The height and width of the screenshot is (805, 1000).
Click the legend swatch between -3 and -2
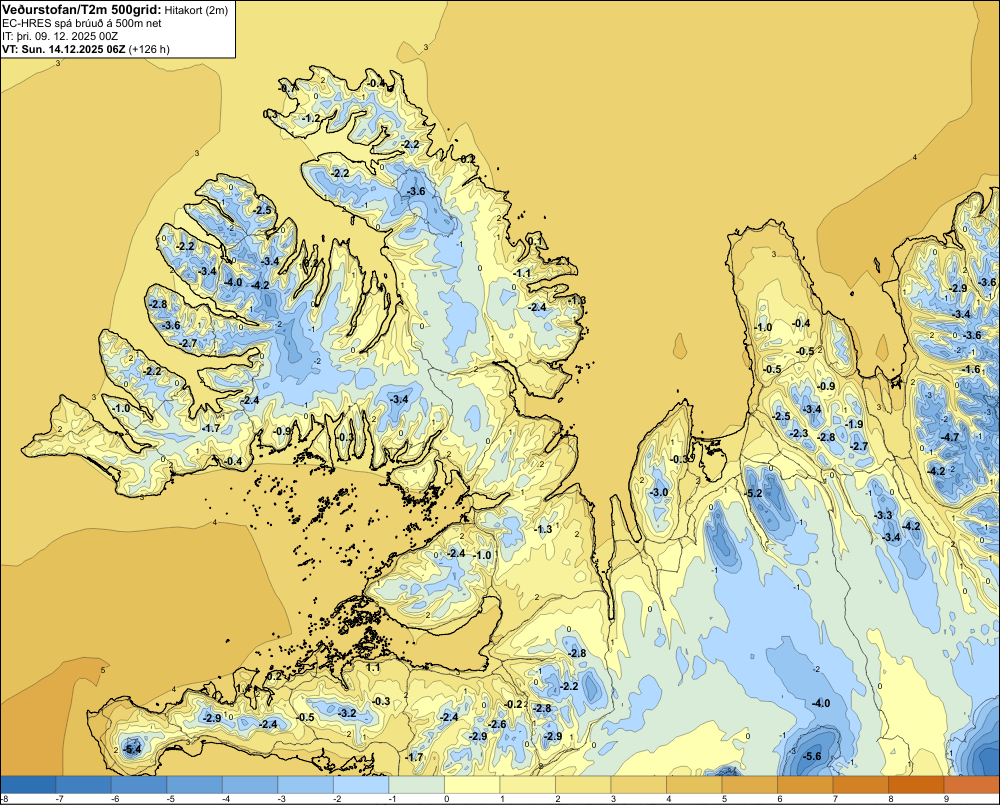pyautogui.click(x=305, y=785)
